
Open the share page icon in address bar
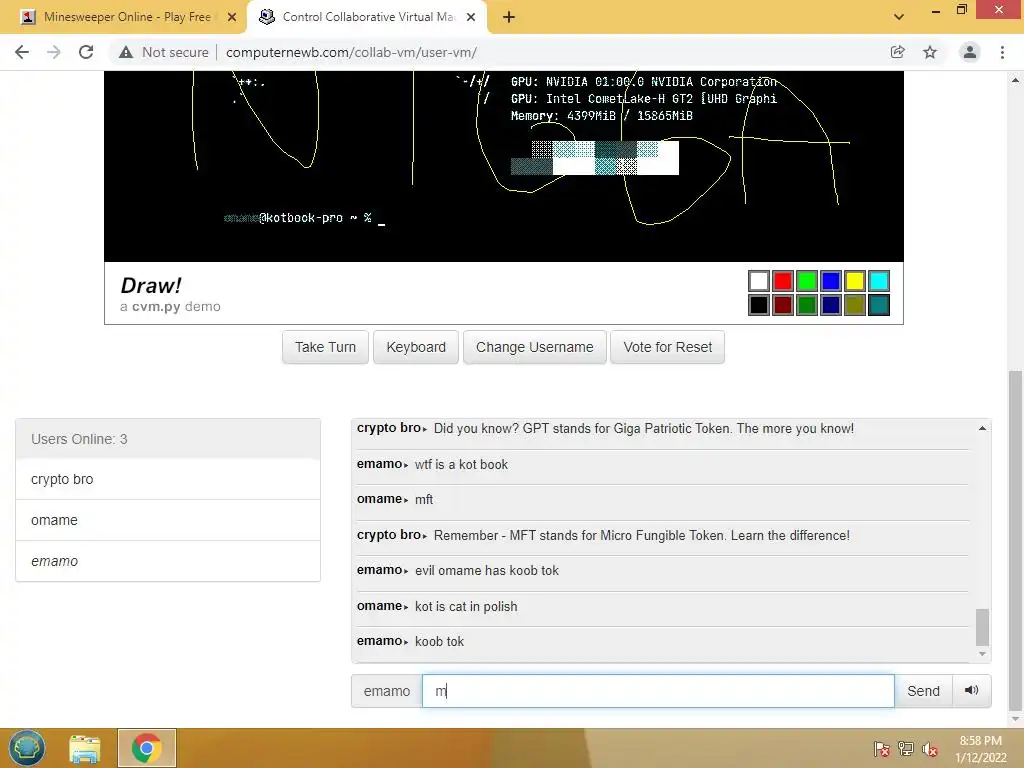pos(898,52)
